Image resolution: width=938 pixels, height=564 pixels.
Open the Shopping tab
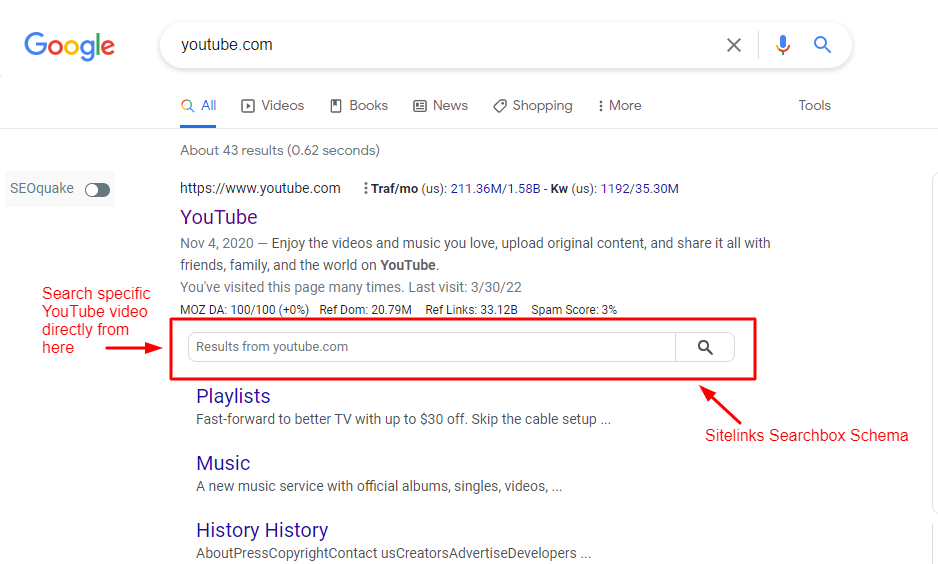[532, 106]
